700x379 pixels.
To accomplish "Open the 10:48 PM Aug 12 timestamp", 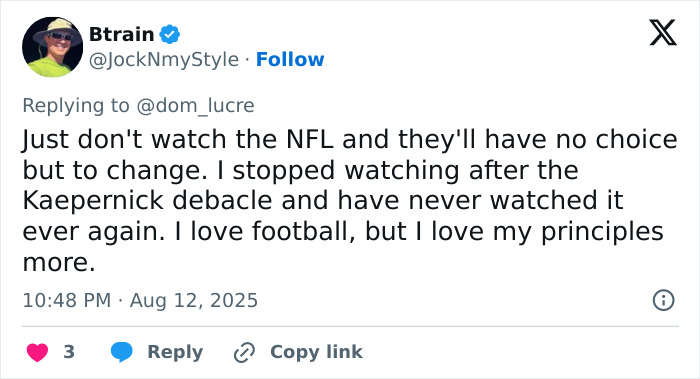I will coord(140,300).
